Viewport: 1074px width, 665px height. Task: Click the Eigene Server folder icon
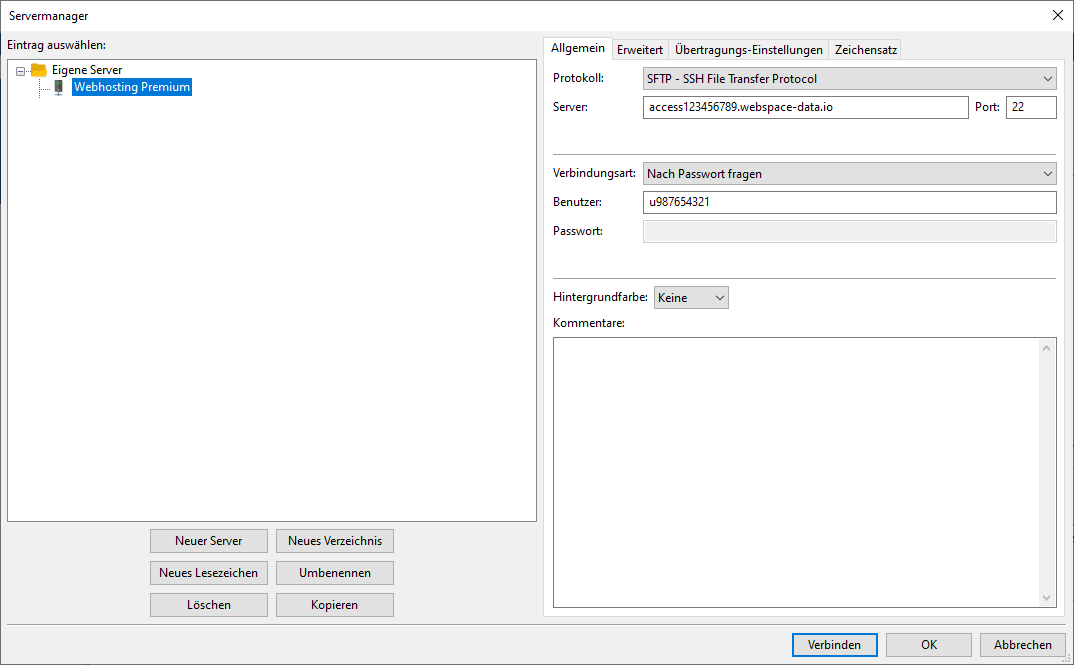[x=38, y=70]
